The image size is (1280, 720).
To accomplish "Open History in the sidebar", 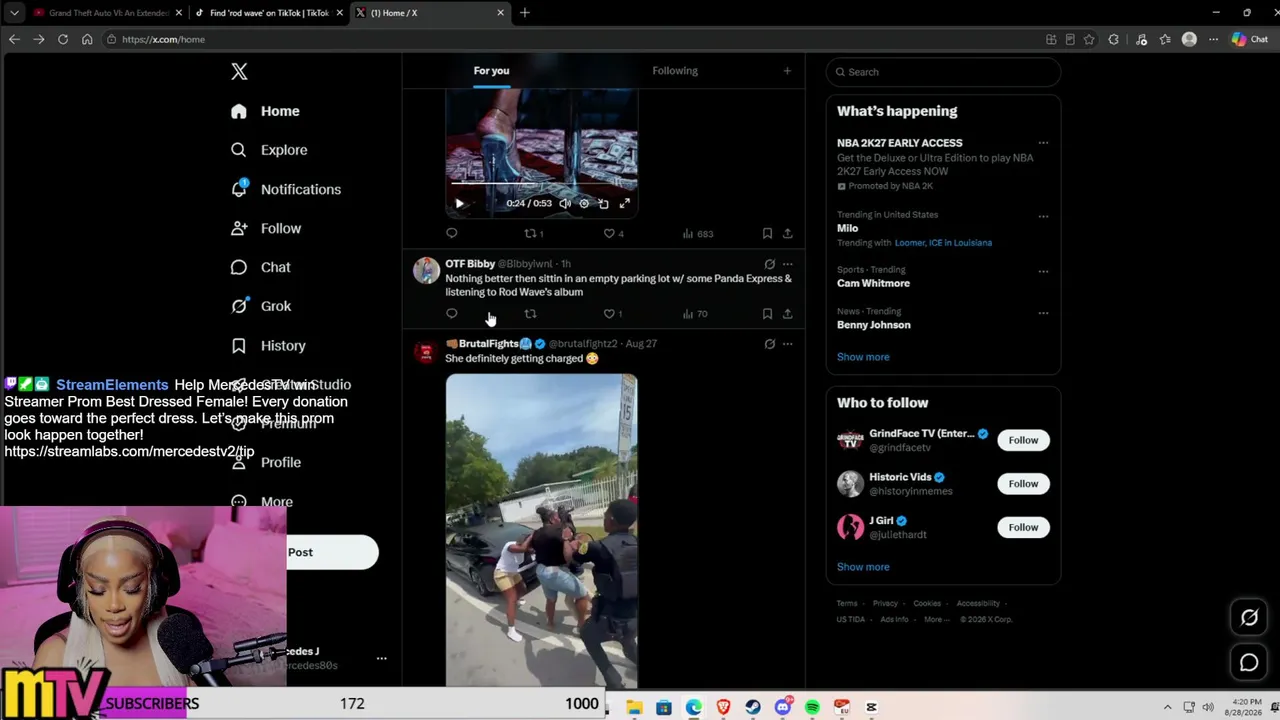I will (268, 345).
